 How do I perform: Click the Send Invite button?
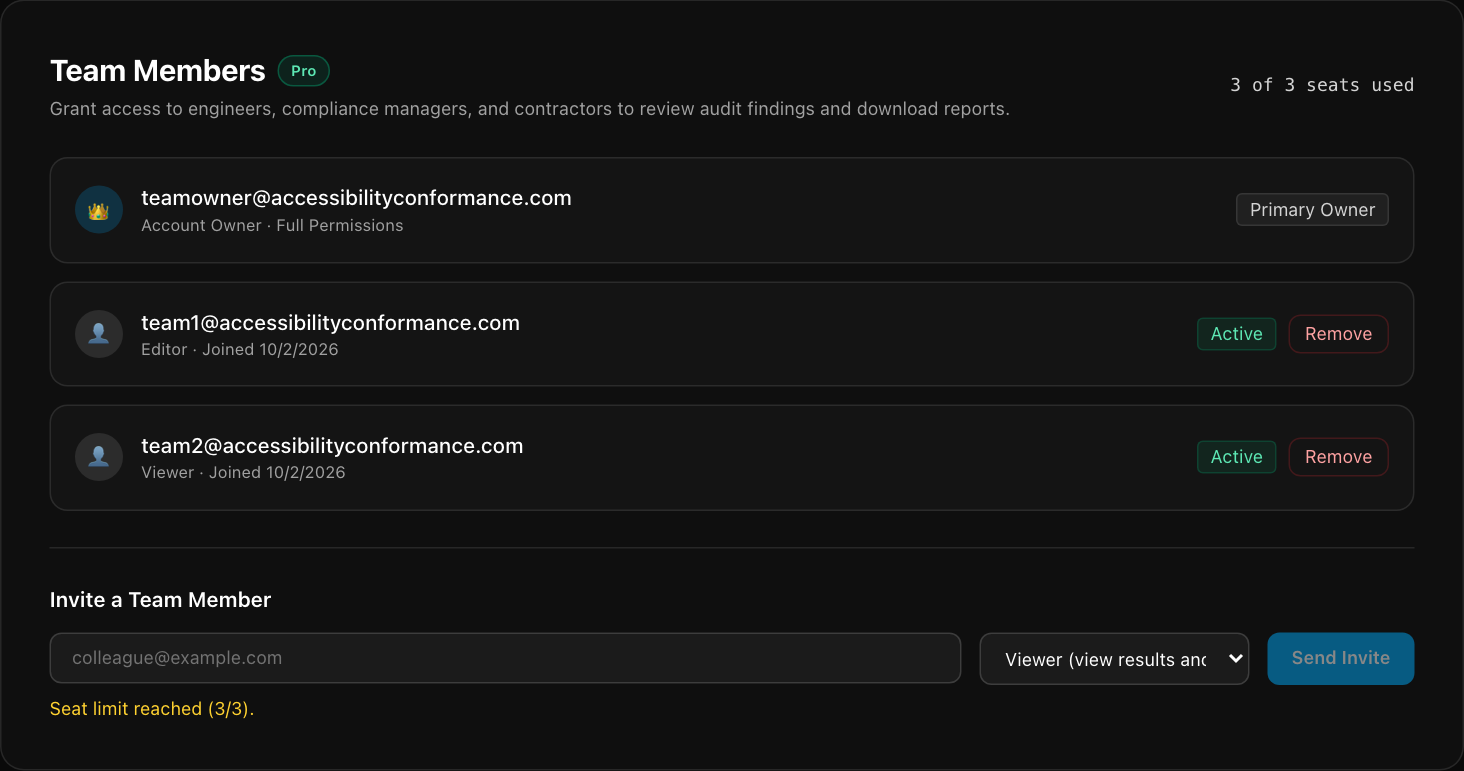[1340, 658]
